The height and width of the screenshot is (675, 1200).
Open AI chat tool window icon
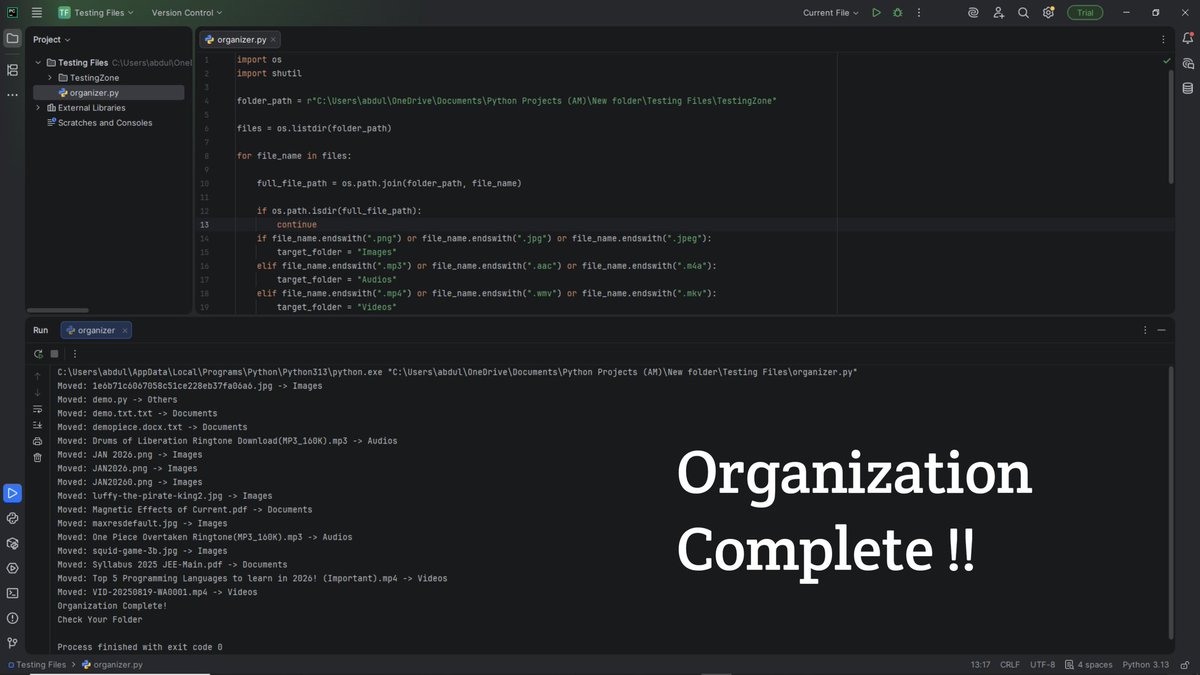coord(1187,63)
